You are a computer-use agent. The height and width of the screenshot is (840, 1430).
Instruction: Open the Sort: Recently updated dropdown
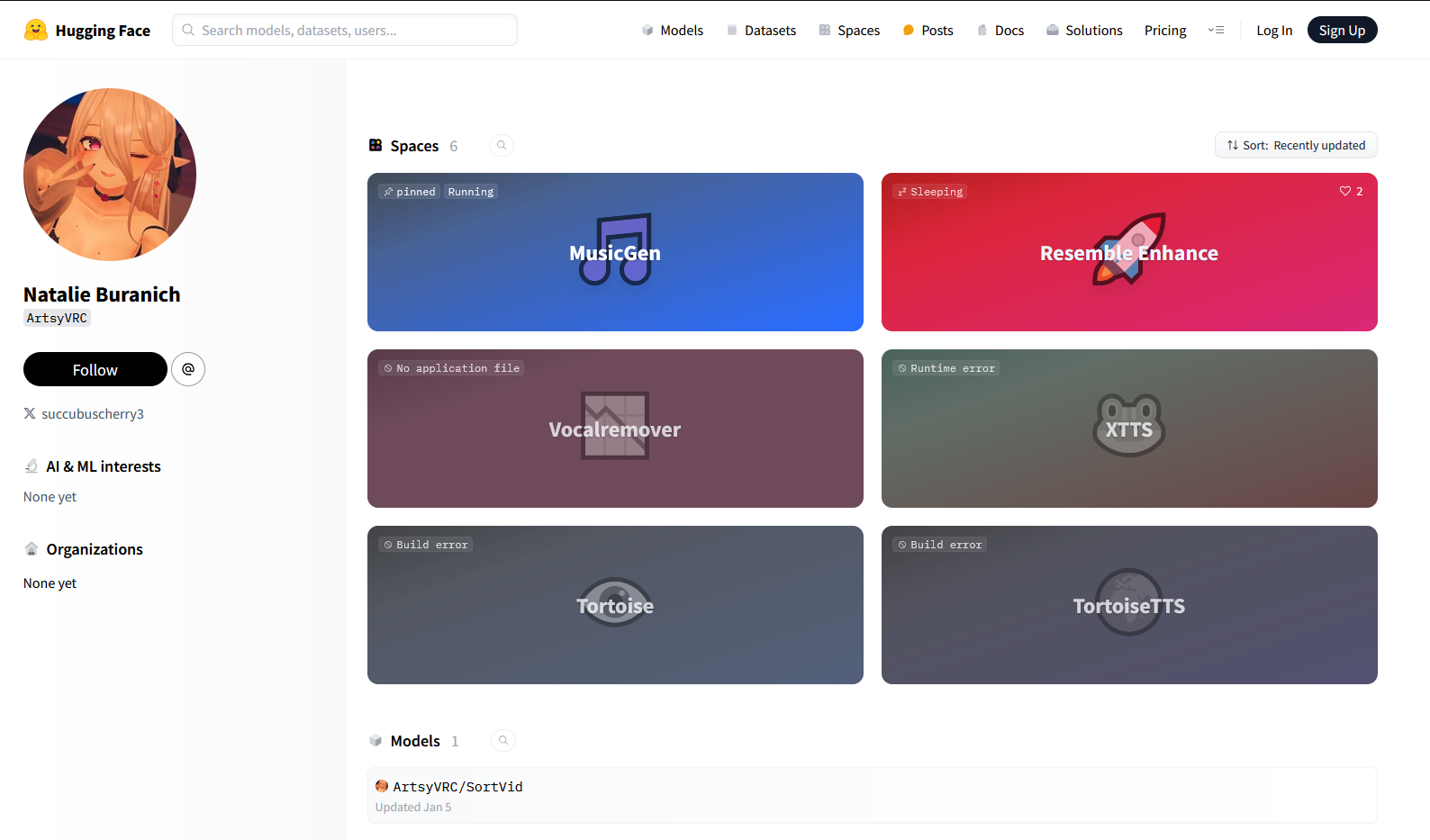click(1296, 145)
